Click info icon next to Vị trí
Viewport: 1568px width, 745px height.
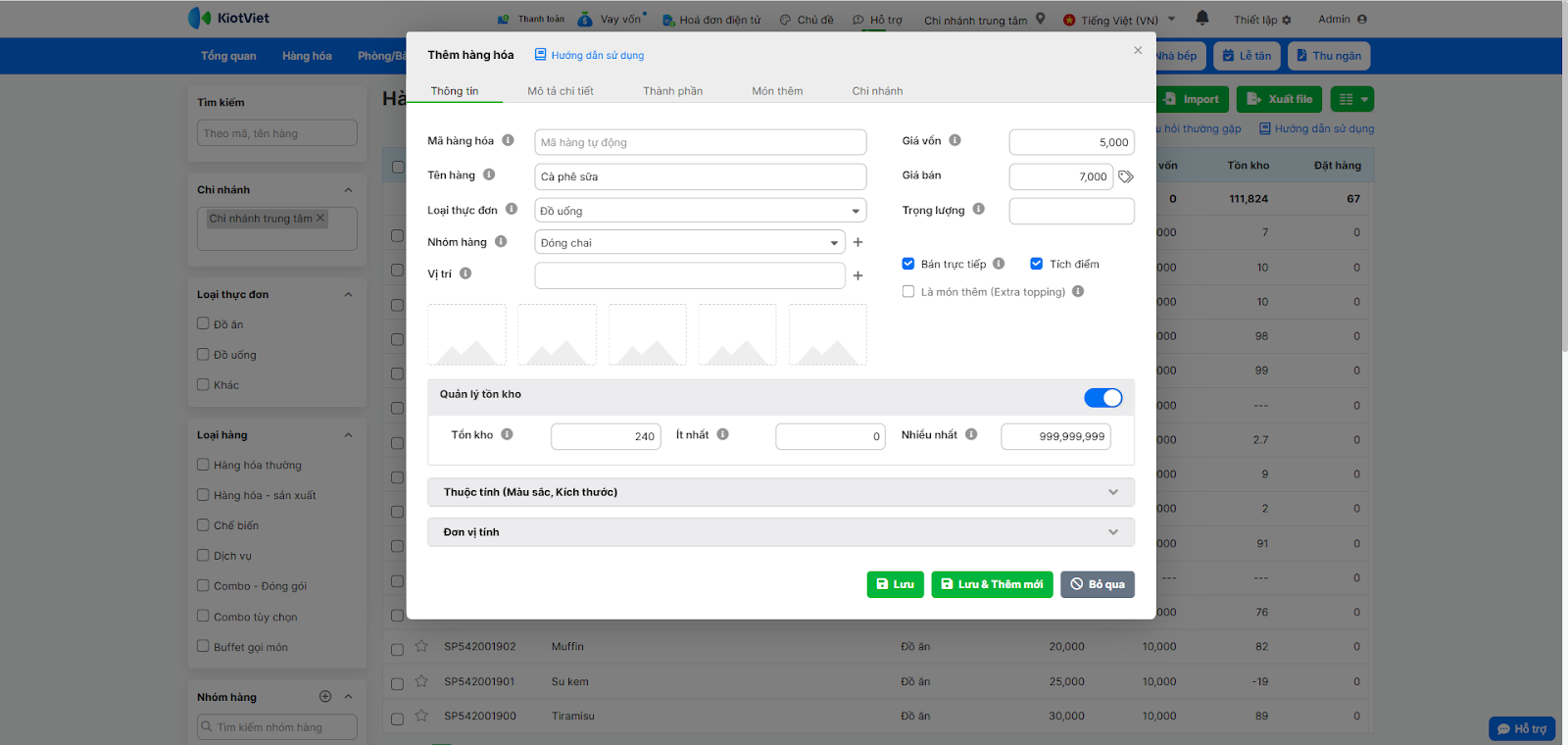[465, 273]
